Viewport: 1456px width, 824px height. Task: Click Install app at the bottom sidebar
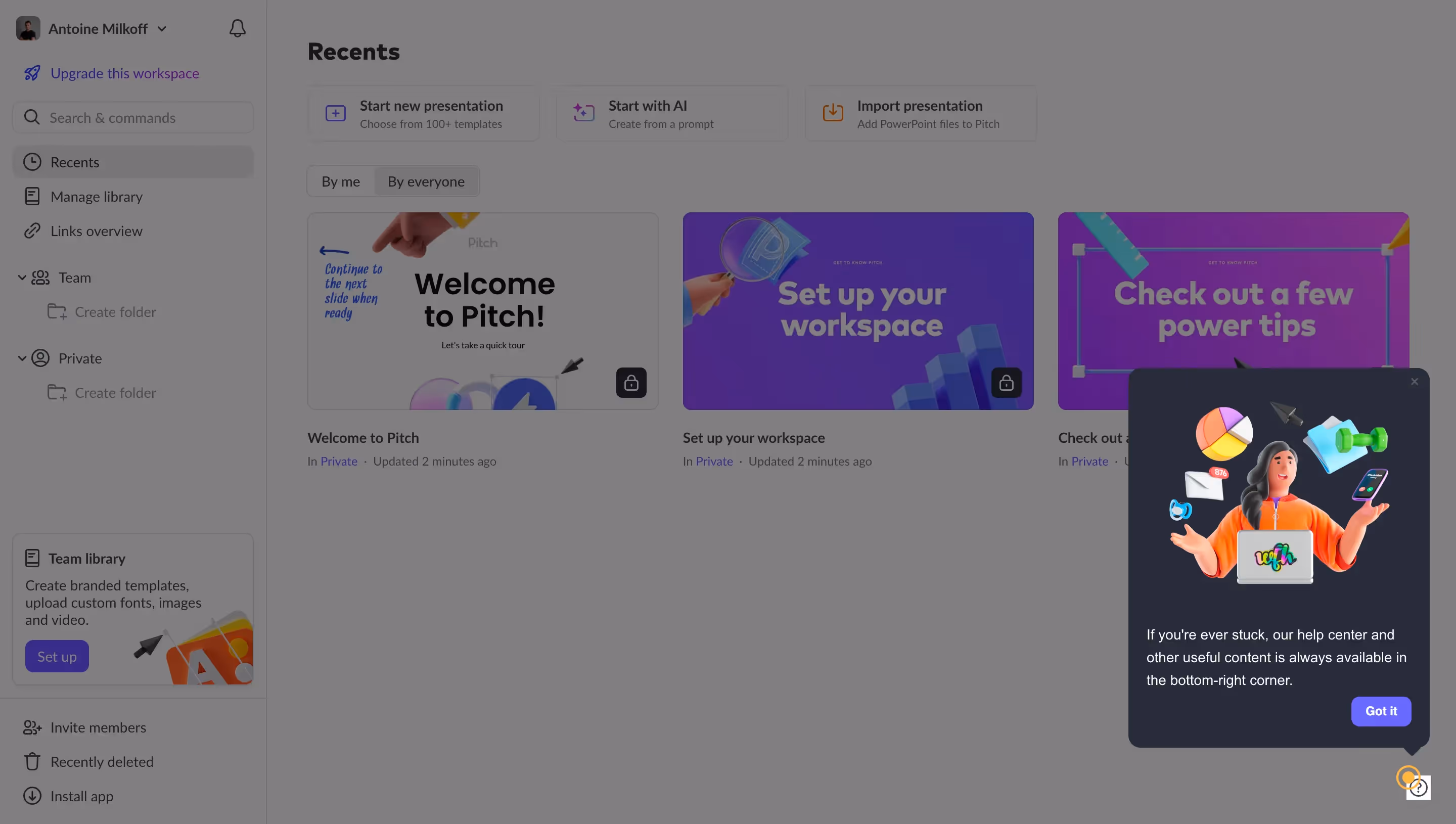81,796
